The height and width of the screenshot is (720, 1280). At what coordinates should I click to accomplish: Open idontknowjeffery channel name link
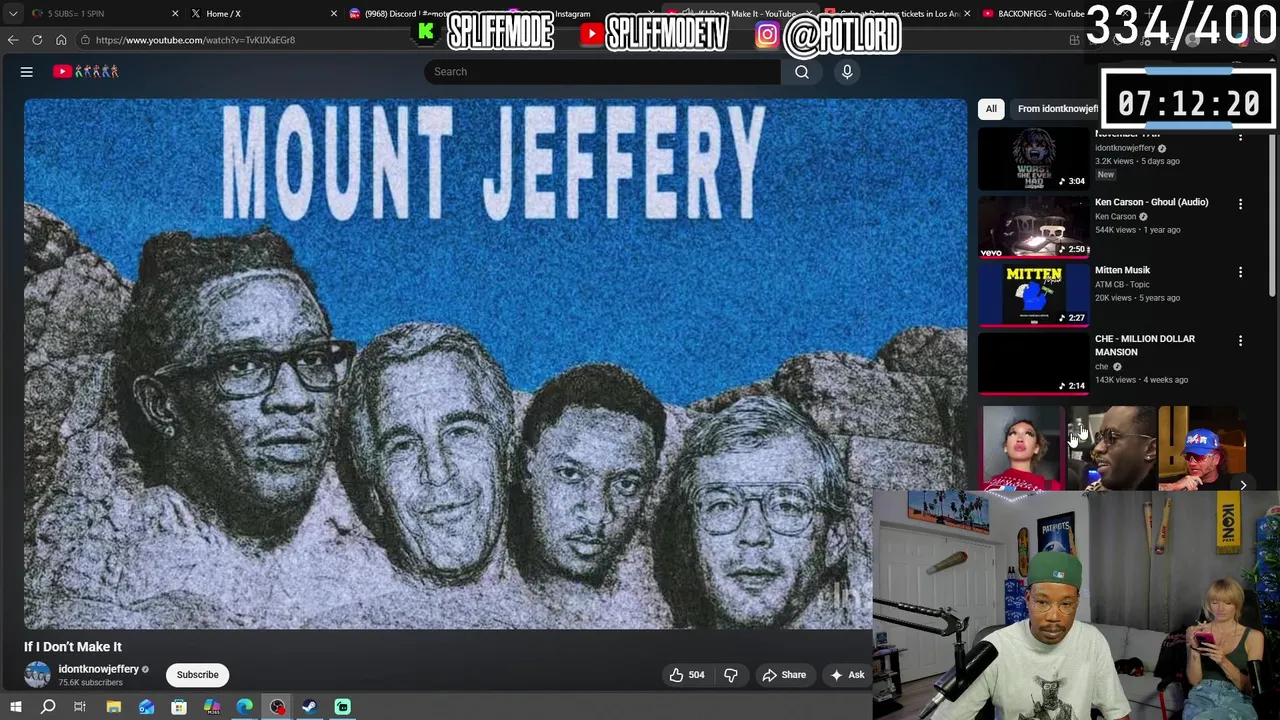coord(98,669)
